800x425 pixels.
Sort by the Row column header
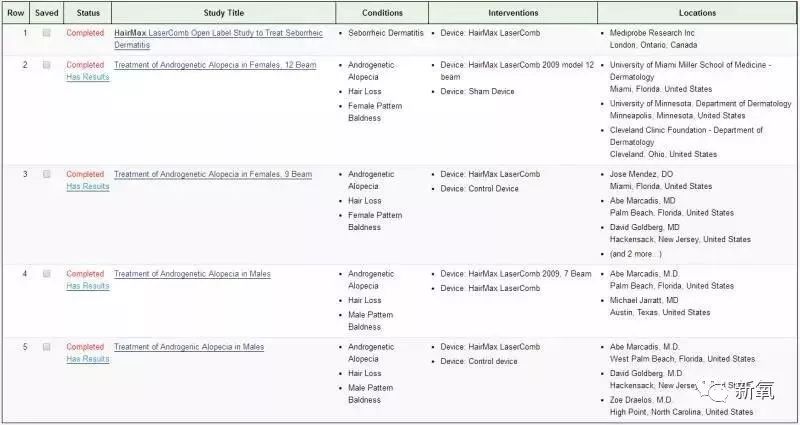pyautogui.click(x=15, y=13)
